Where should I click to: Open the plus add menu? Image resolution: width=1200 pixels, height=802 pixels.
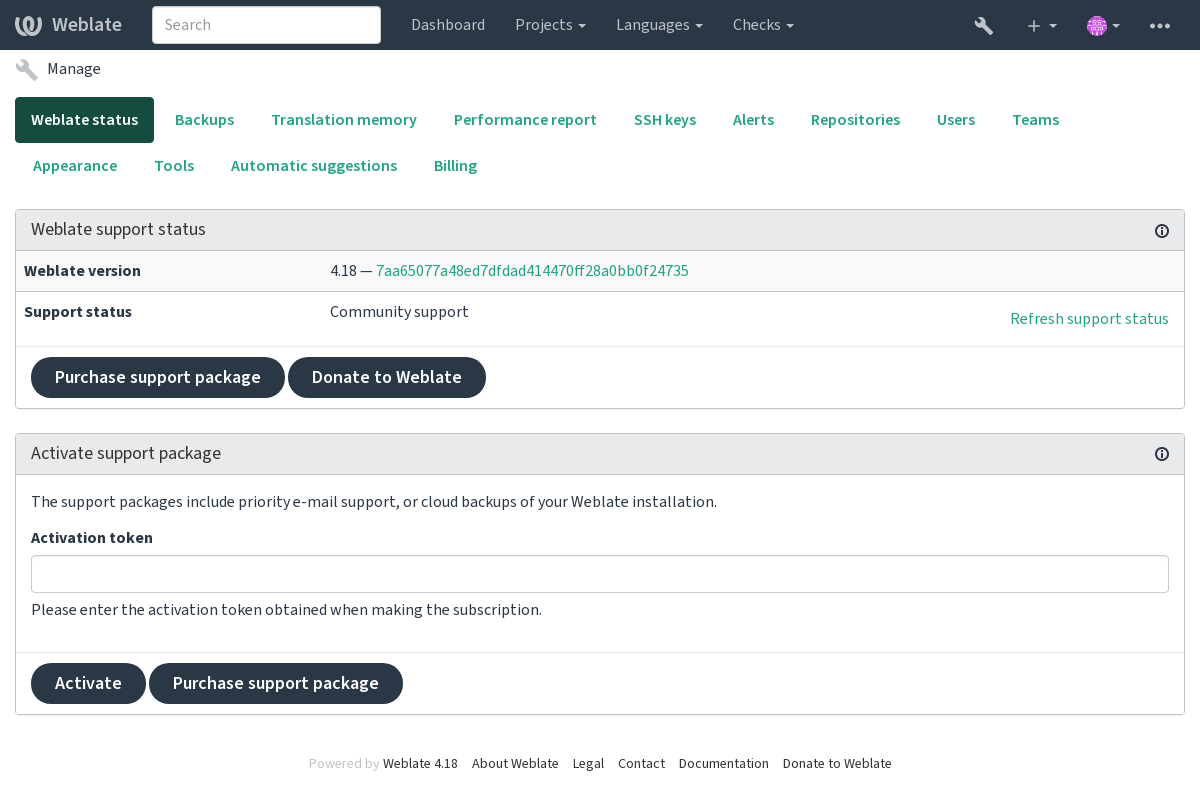1041,25
